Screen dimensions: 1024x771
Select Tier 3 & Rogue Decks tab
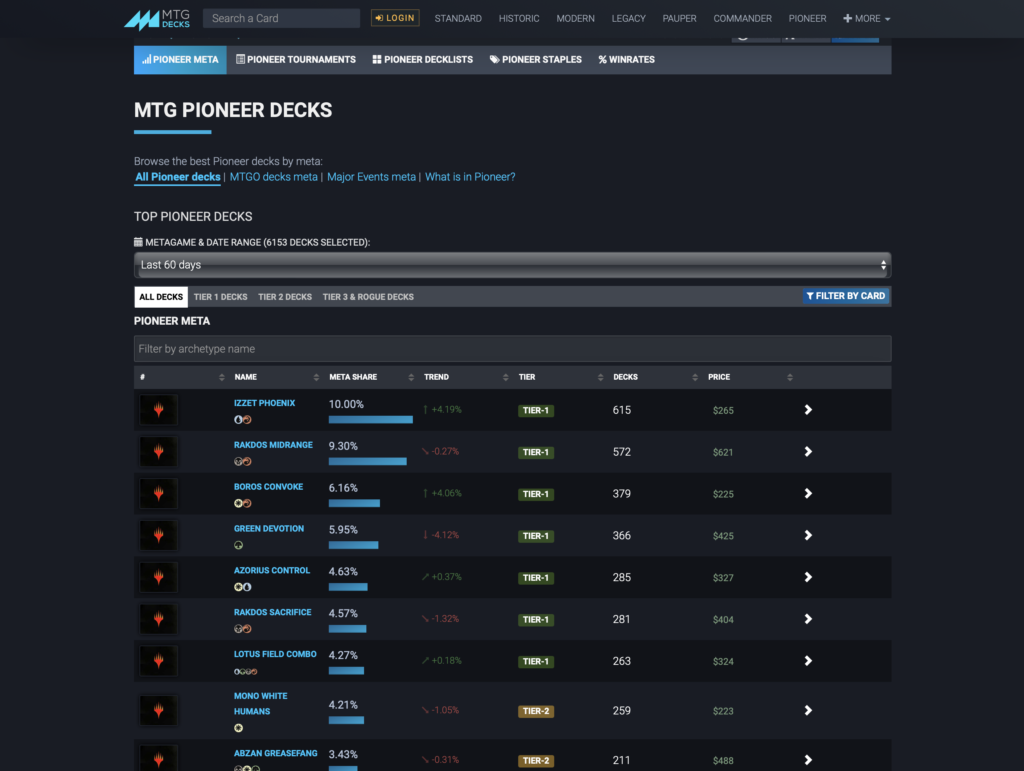coord(368,297)
